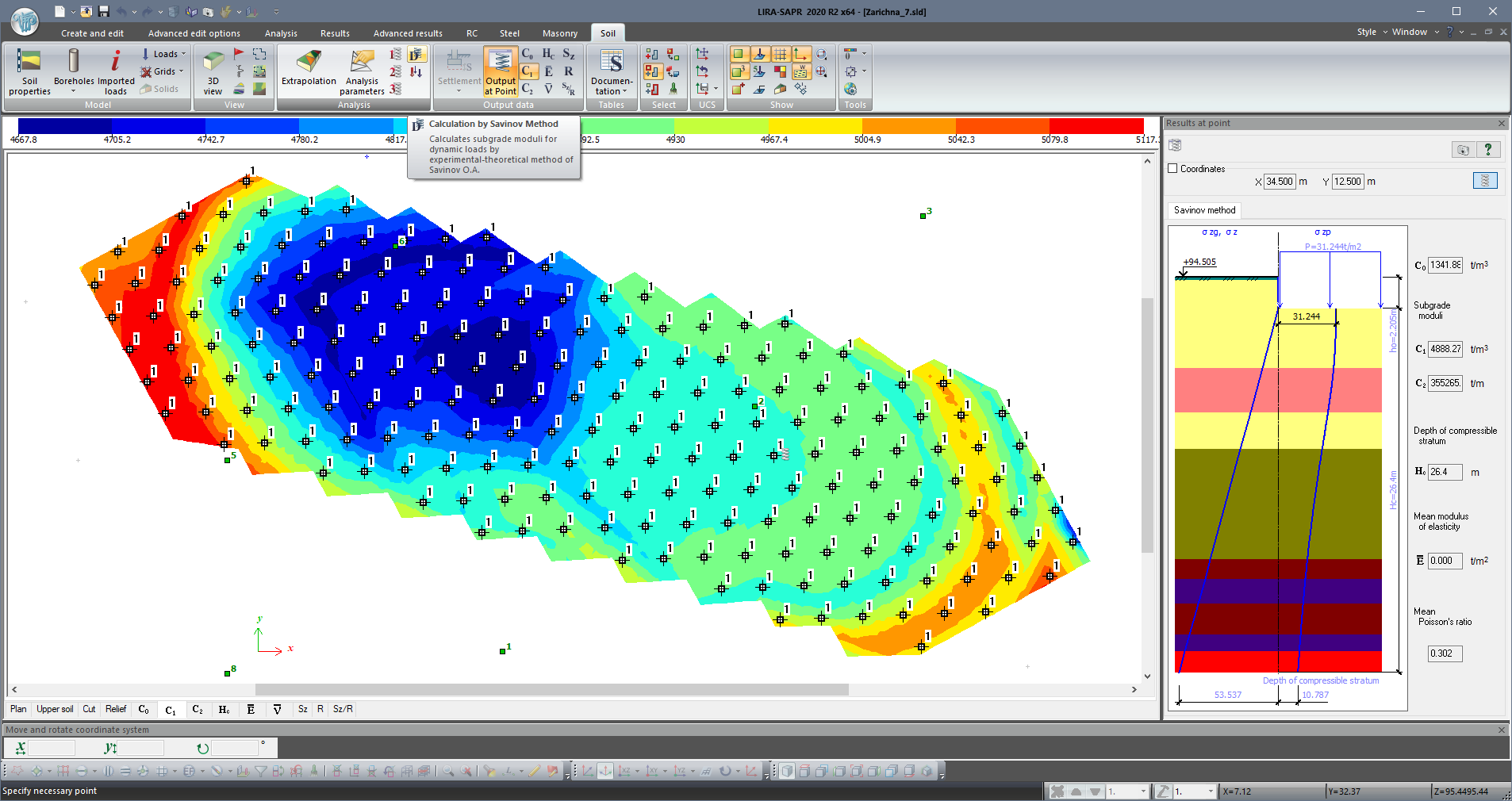1512x801 pixels.
Task: Toggle the grid display button in Show group
Action: coord(781,54)
